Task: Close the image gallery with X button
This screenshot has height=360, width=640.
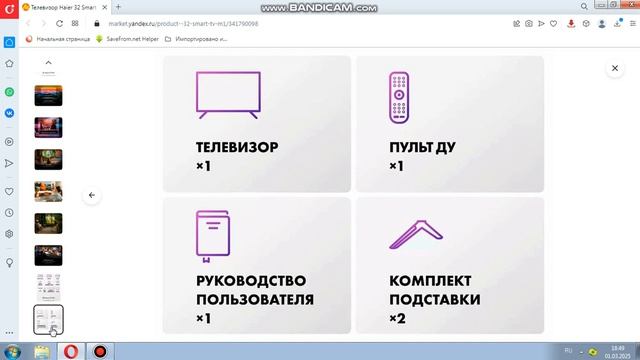Action: point(615,68)
